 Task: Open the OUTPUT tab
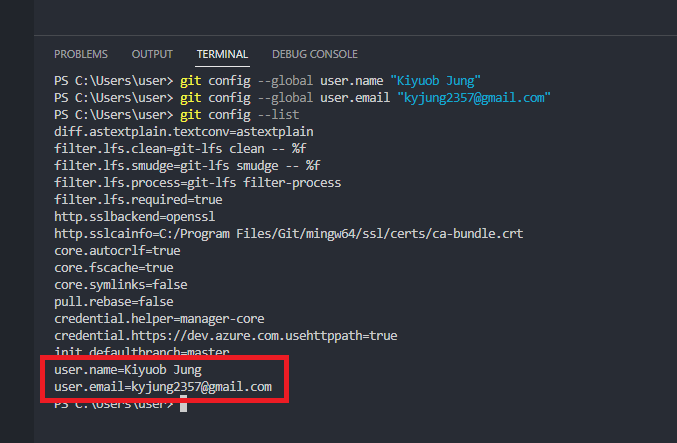(152, 54)
